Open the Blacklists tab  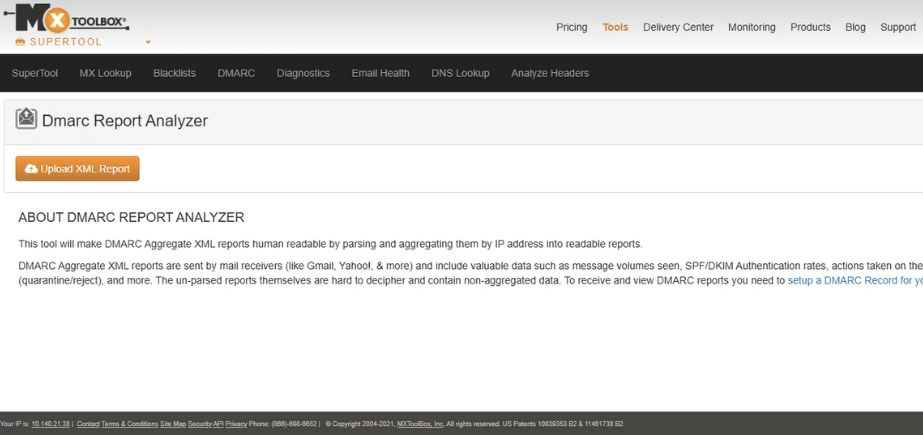(x=174, y=73)
